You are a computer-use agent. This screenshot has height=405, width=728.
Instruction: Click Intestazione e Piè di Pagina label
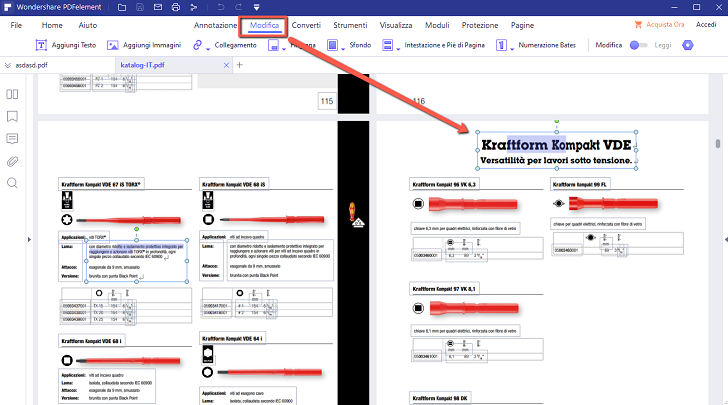444,45
